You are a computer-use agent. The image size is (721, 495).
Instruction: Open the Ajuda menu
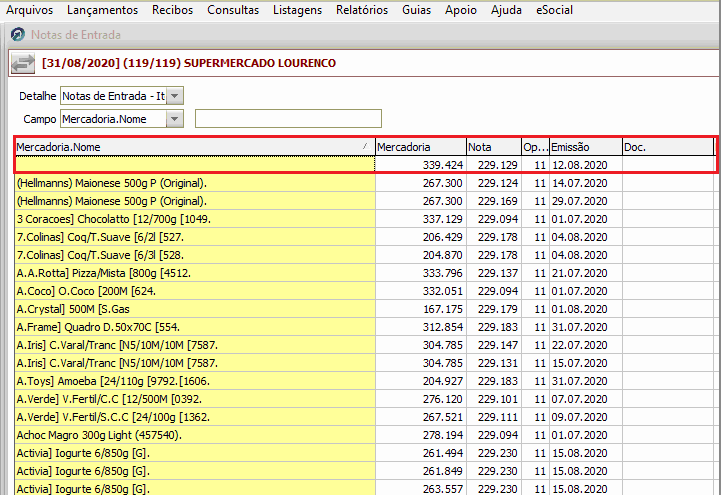pyautogui.click(x=506, y=10)
